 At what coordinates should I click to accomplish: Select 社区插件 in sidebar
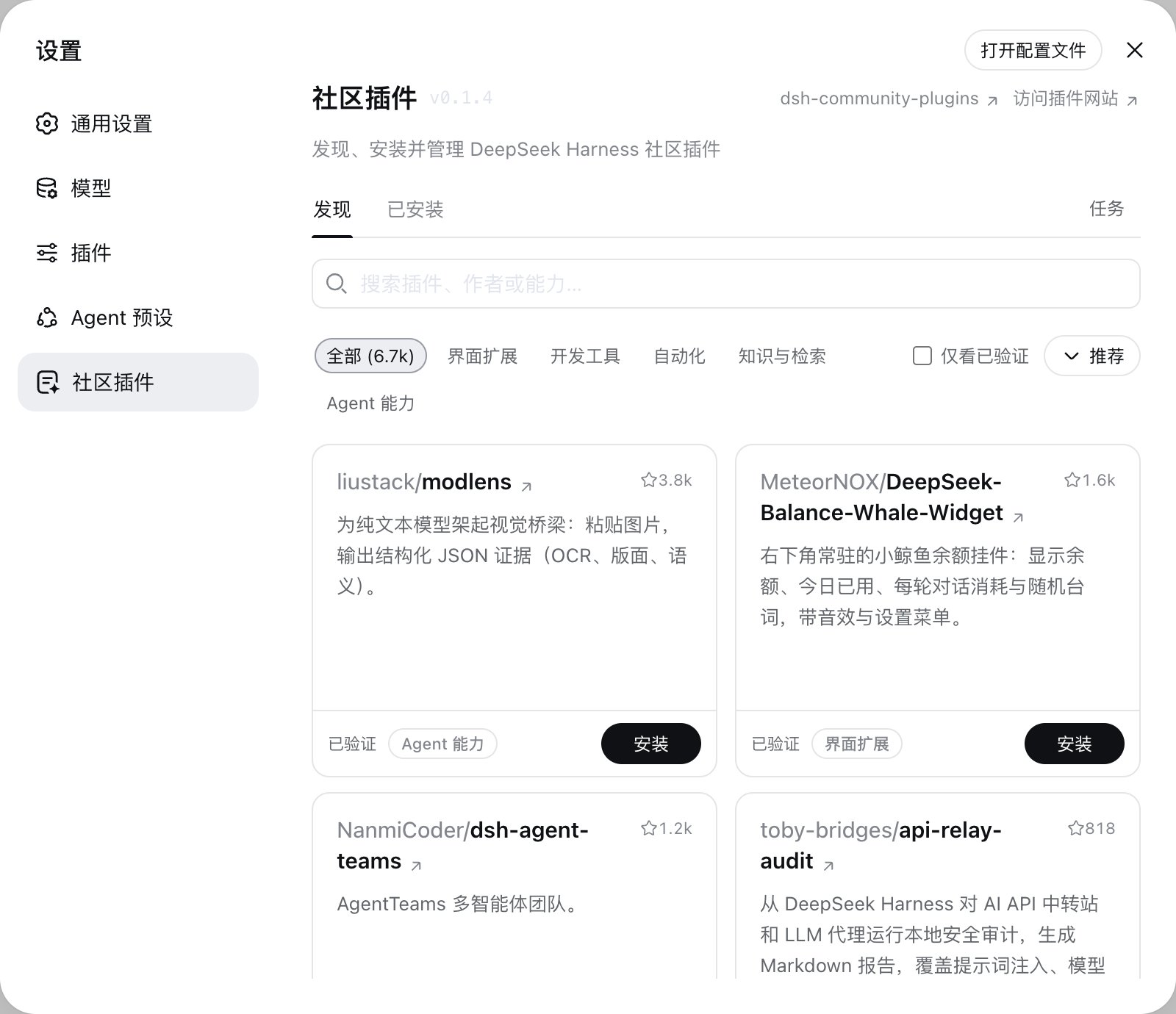point(138,382)
